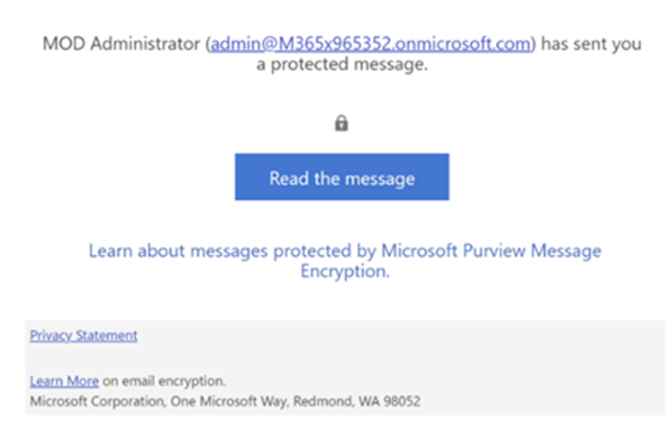667x433 pixels.
Task: Click the admin@M365x965352.onmicrosoft.com email link
Action: pyautogui.click(x=371, y=43)
